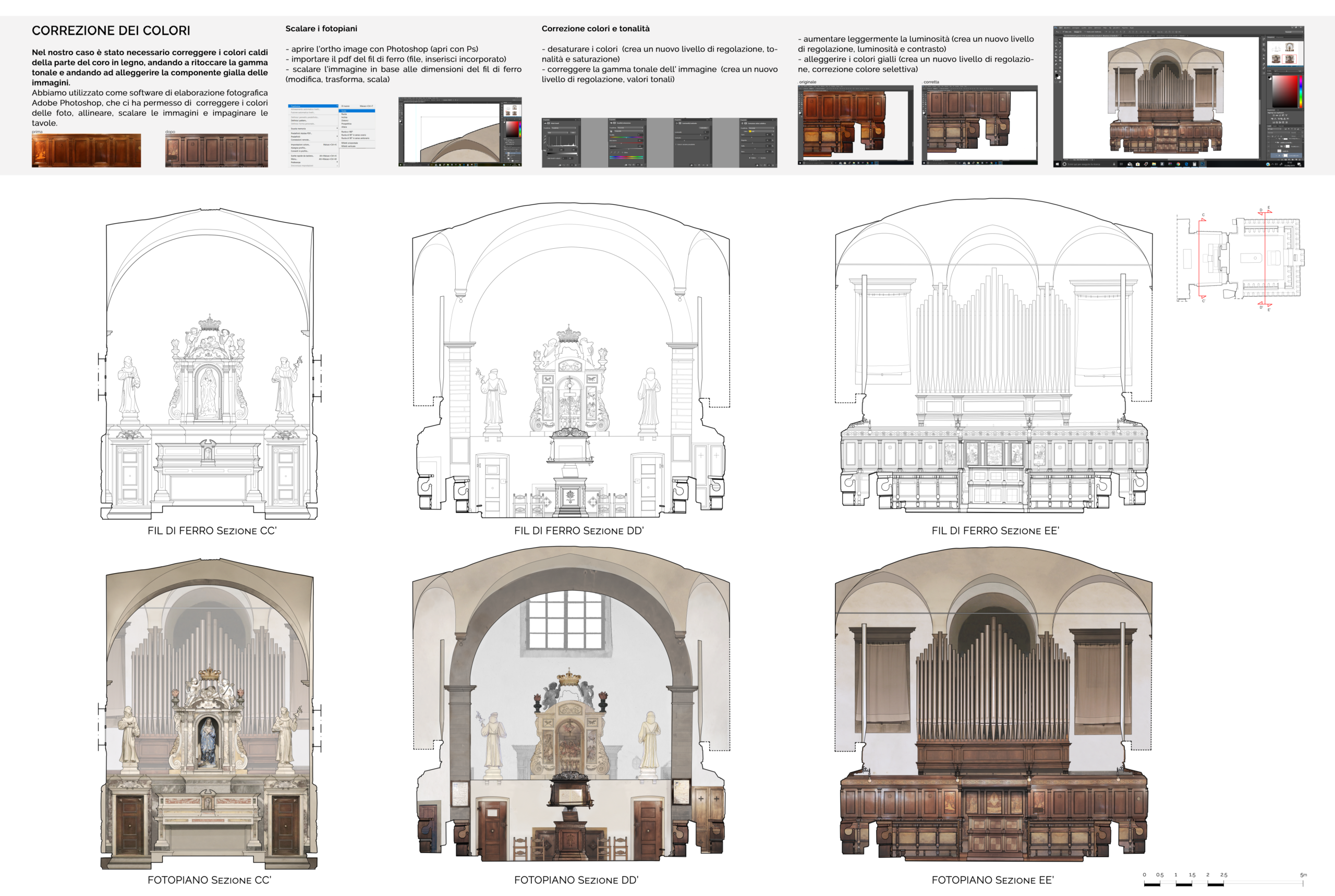The image size is (1335, 896).
Task: Select the Move tool in large Photoshop window
Action: (1061, 40)
